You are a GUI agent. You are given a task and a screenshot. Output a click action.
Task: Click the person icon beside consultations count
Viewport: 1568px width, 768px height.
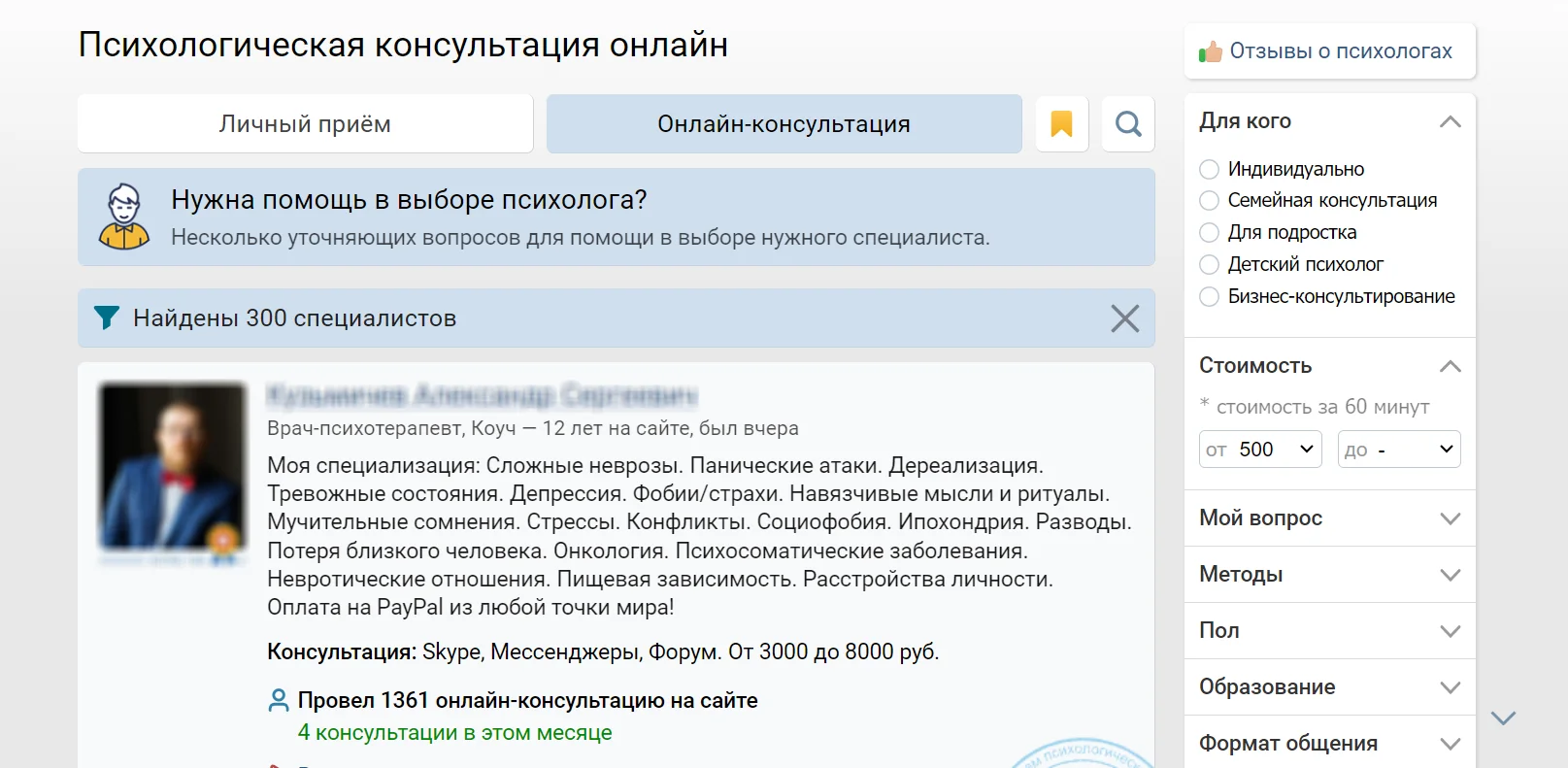(279, 700)
